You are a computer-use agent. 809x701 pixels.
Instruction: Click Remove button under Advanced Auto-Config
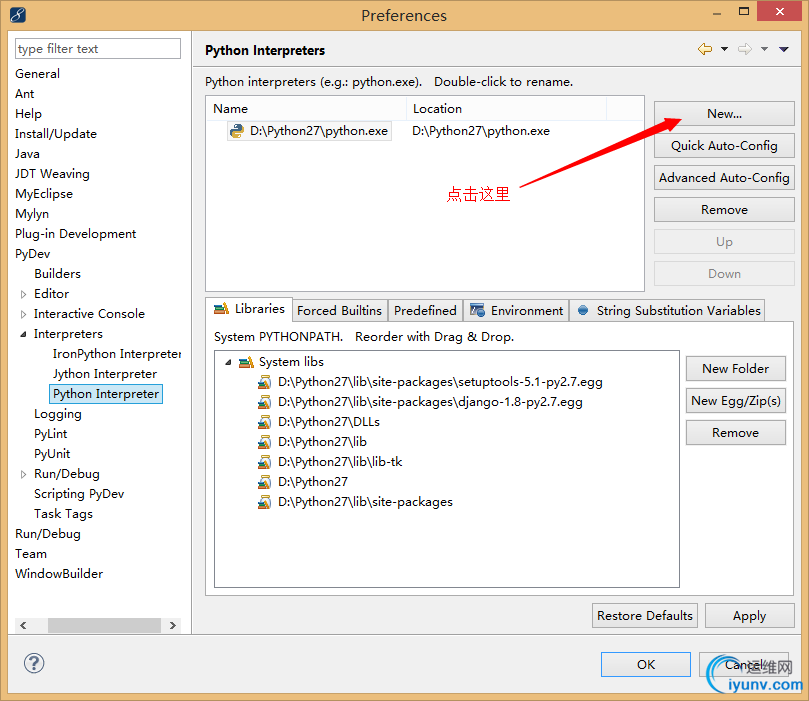(724, 209)
